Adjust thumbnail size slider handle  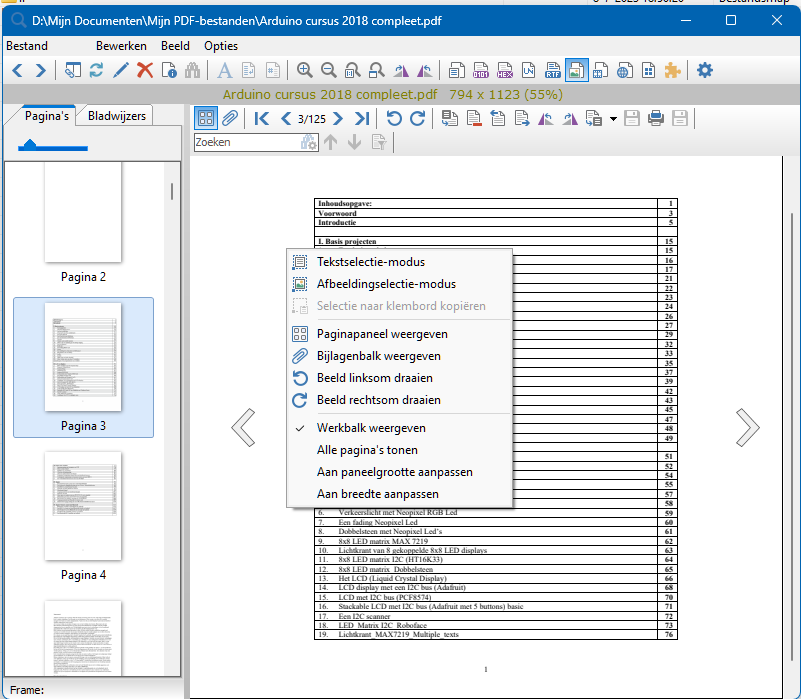(x=30, y=145)
